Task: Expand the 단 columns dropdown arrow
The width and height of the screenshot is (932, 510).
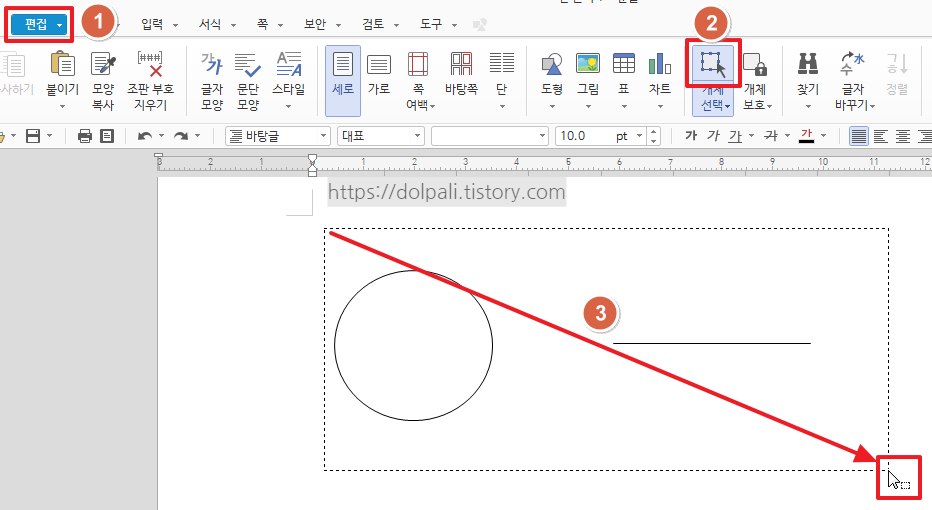Action: click(502, 107)
